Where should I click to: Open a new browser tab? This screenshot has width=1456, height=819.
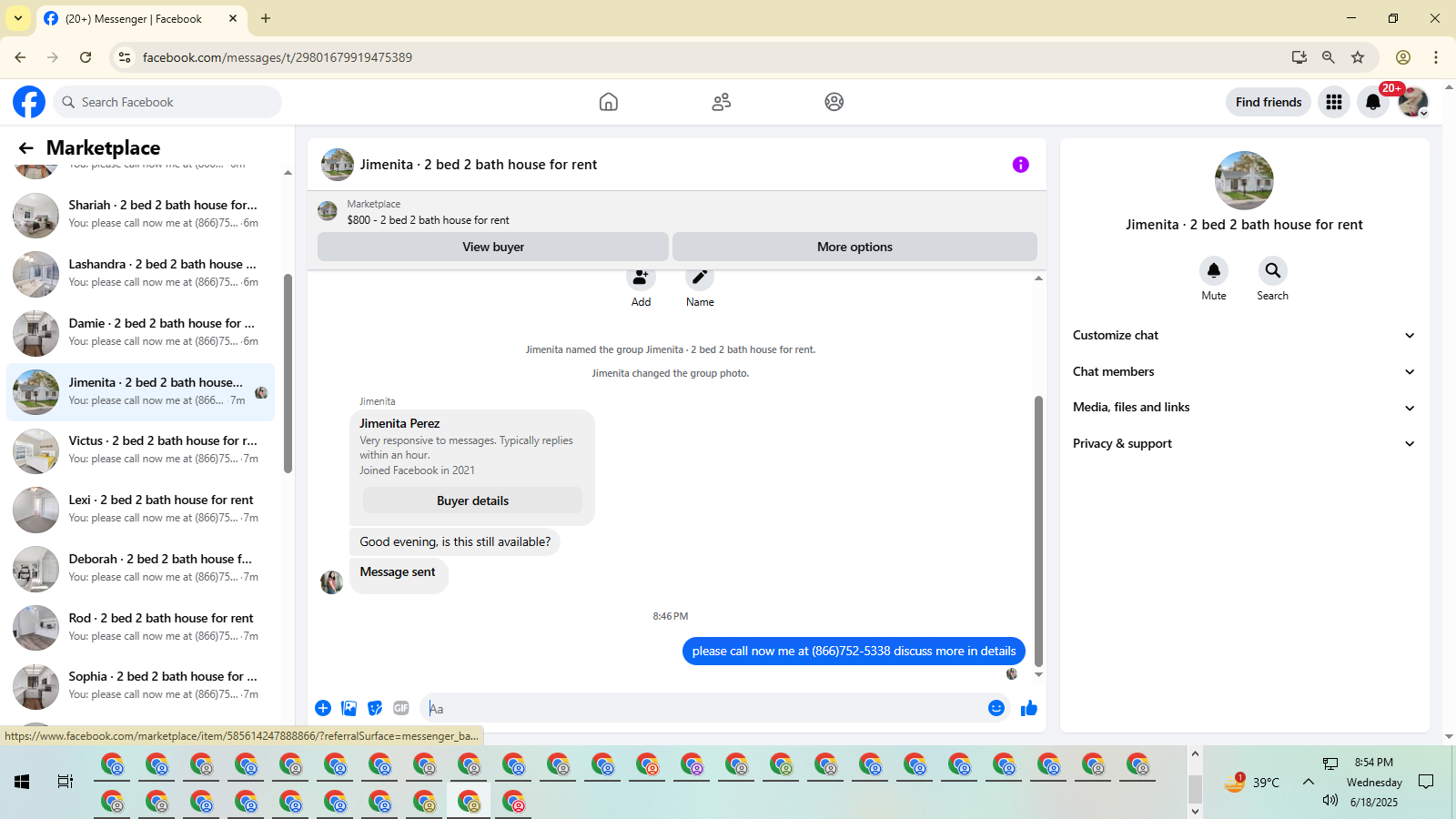click(x=266, y=18)
